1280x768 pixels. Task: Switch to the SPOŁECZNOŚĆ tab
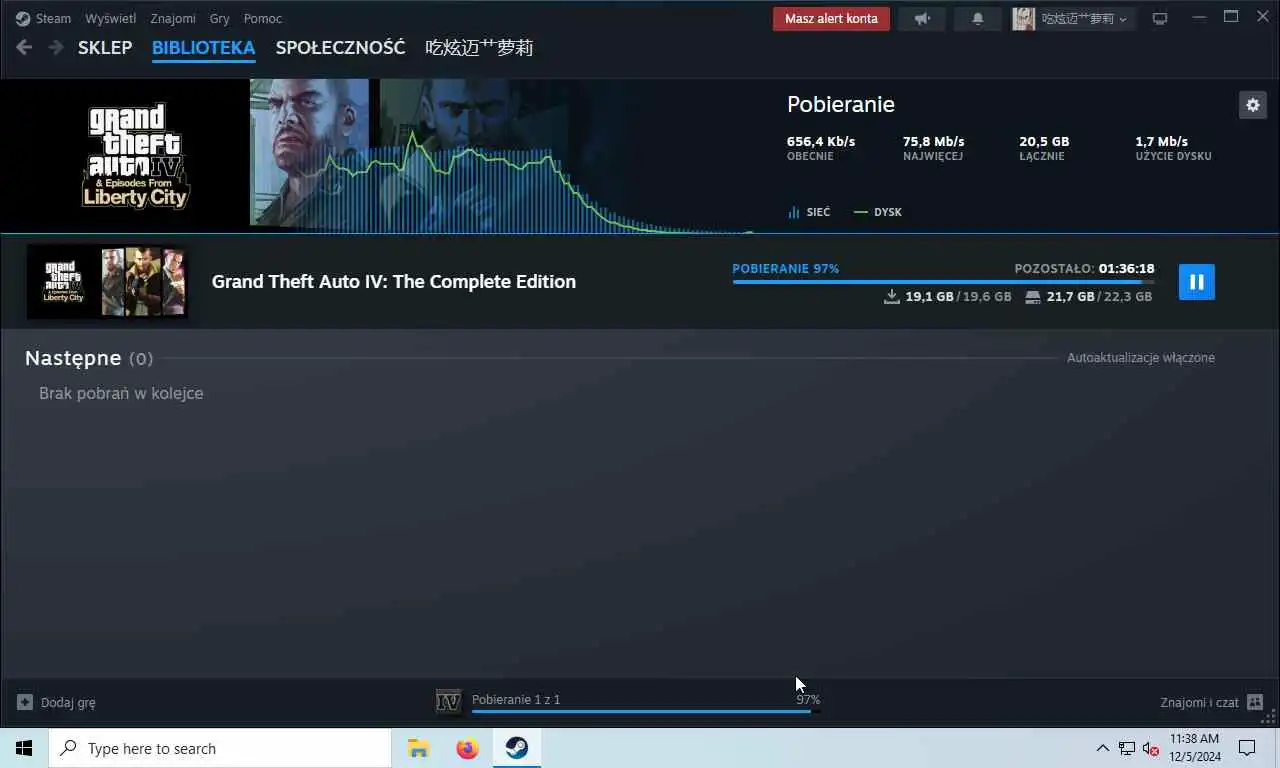[x=340, y=47]
